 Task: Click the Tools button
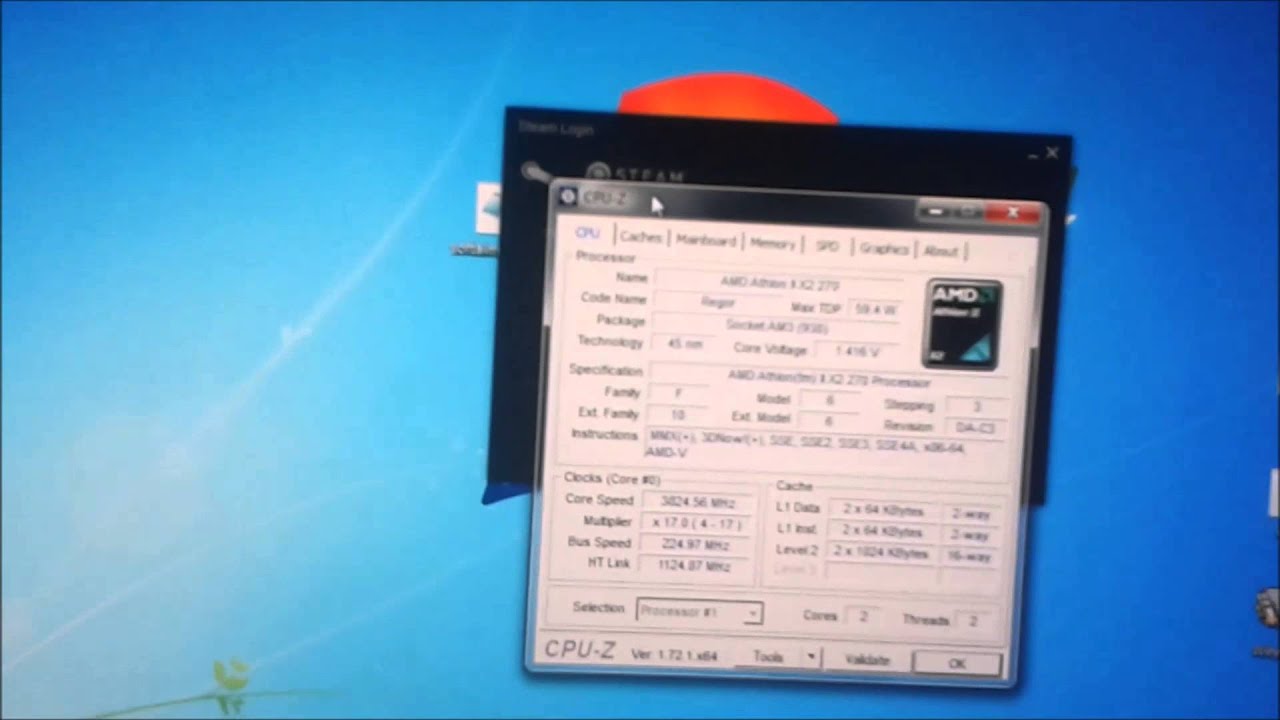coord(768,656)
